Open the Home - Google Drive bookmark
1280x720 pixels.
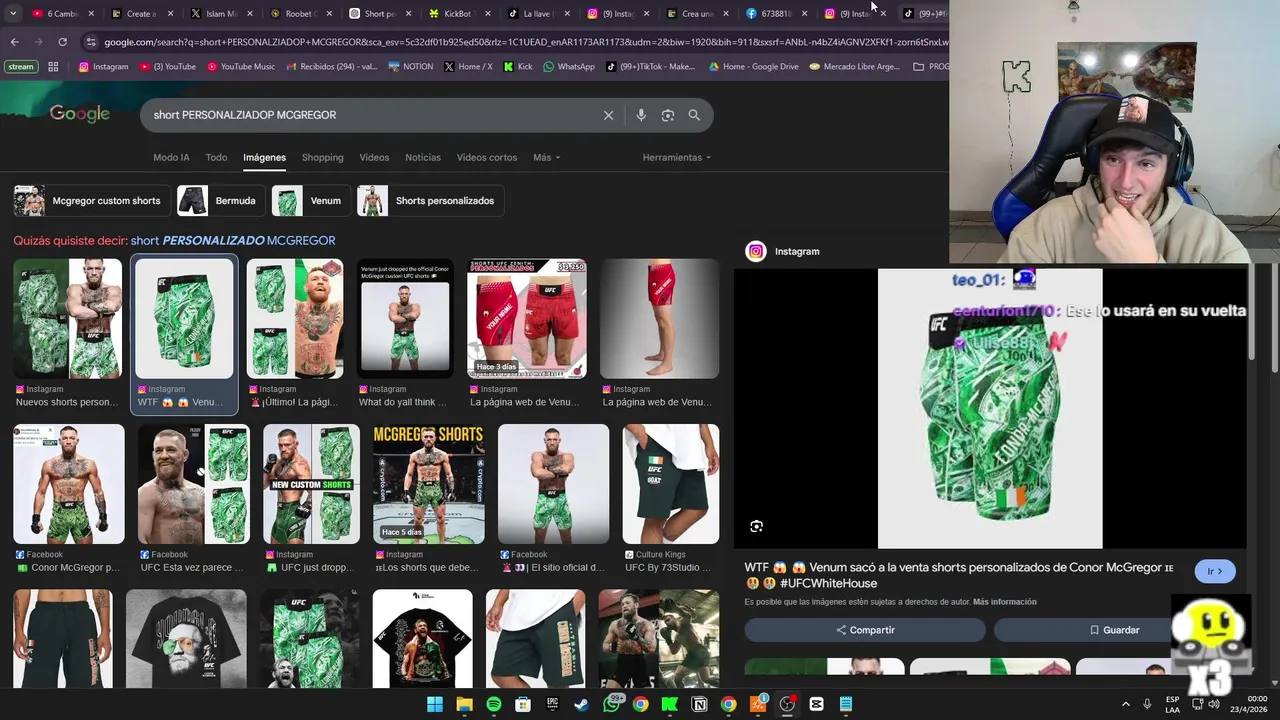pos(753,67)
